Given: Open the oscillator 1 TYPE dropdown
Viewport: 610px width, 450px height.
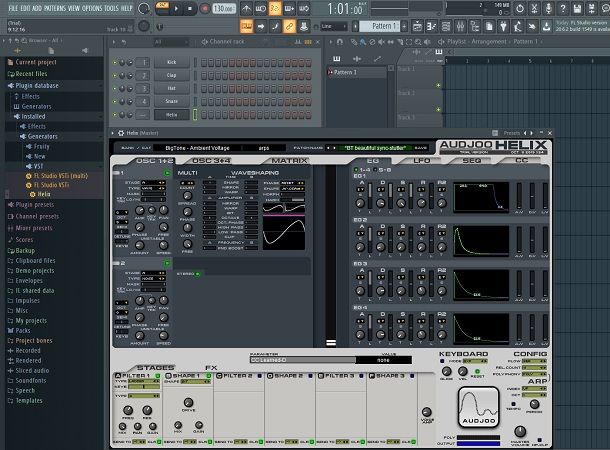Looking at the screenshot, I should [x=153, y=188].
